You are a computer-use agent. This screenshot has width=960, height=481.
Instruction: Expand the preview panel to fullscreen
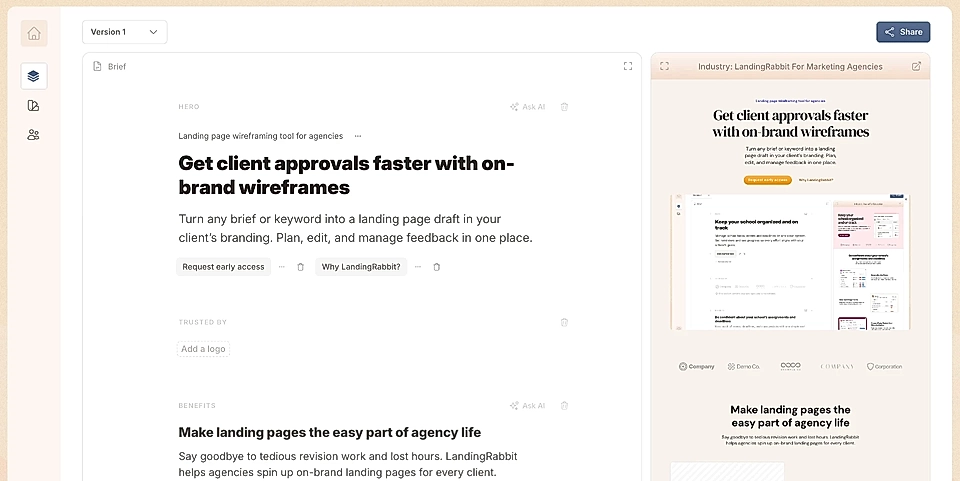coord(664,66)
